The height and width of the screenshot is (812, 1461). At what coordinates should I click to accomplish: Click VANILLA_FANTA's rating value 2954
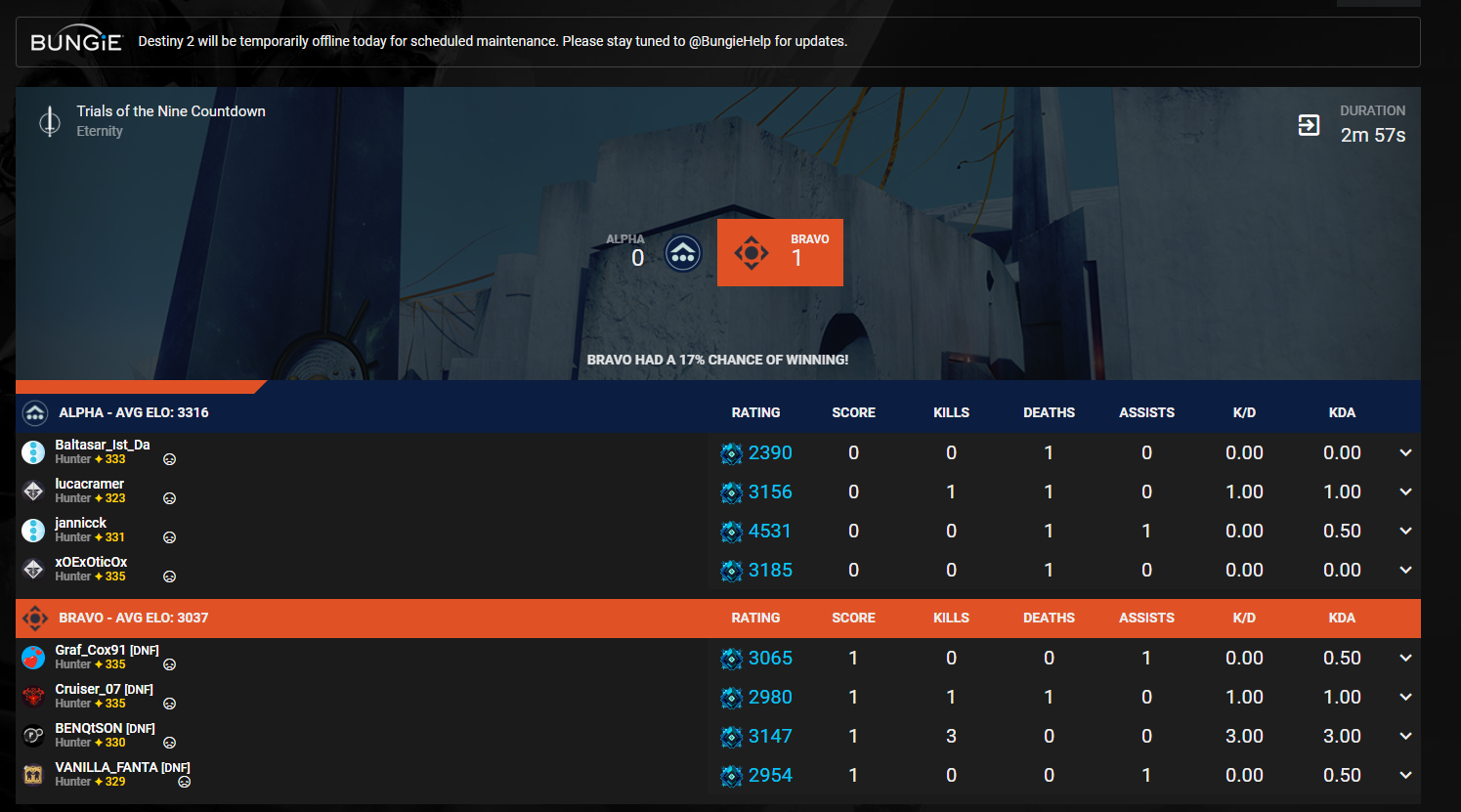pyautogui.click(x=770, y=775)
